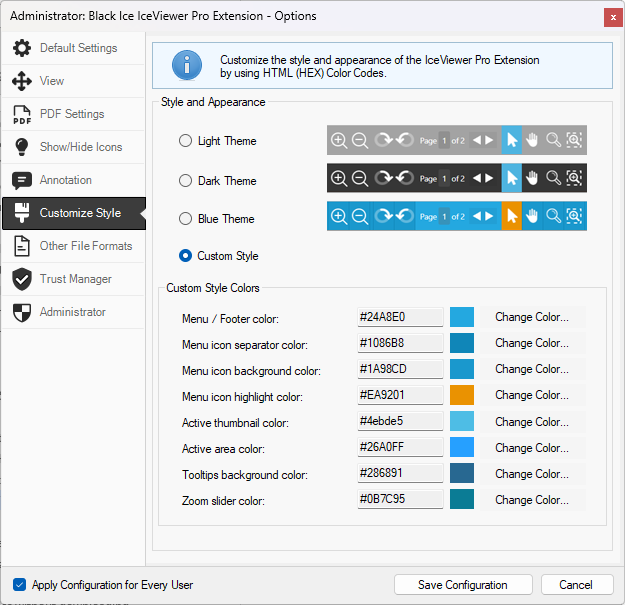Click hand pan icon in Blue Theme preview
625x605 pixels.
(532, 216)
